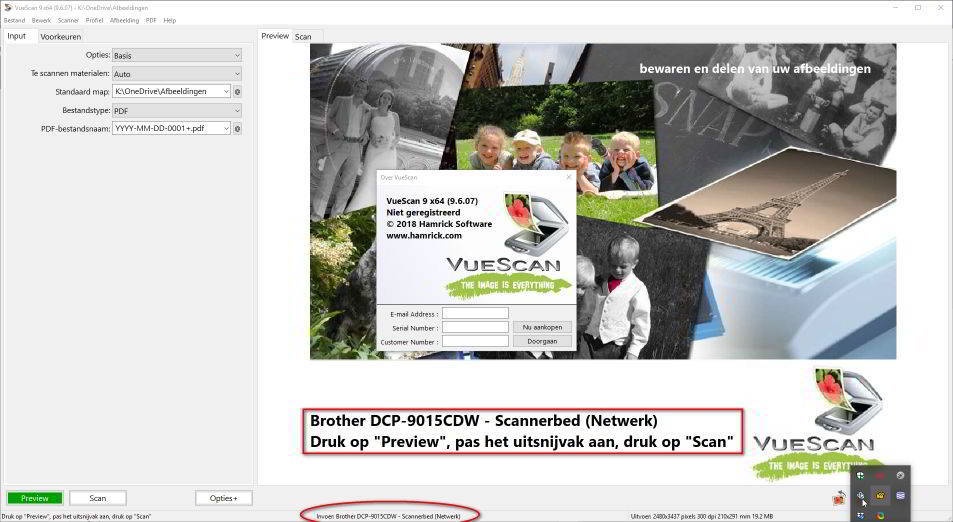953x522 pixels.
Task: Switch to the Input tab
Action: click(16, 36)
